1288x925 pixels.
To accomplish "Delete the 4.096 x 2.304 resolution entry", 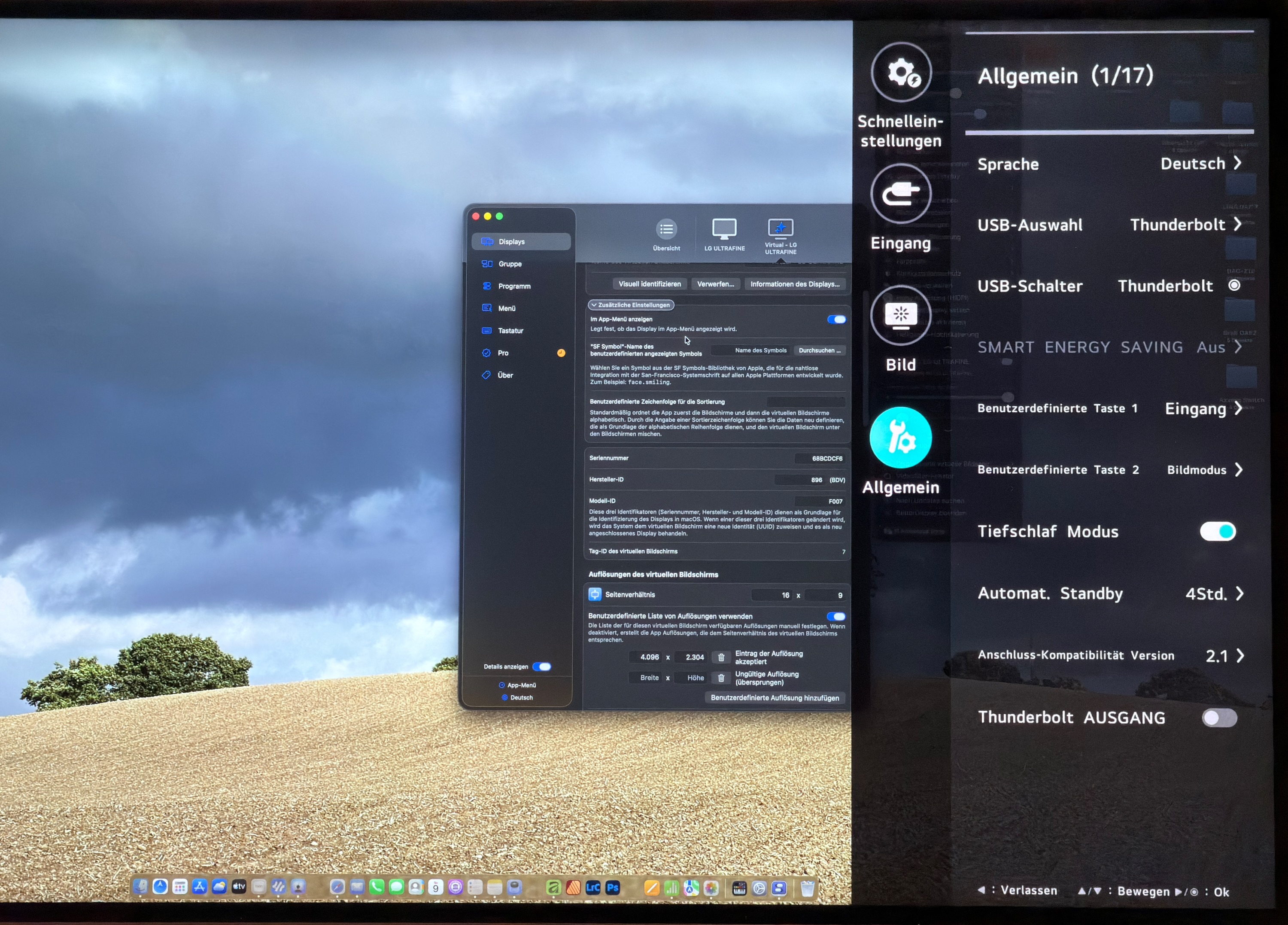I will [721, 657].
